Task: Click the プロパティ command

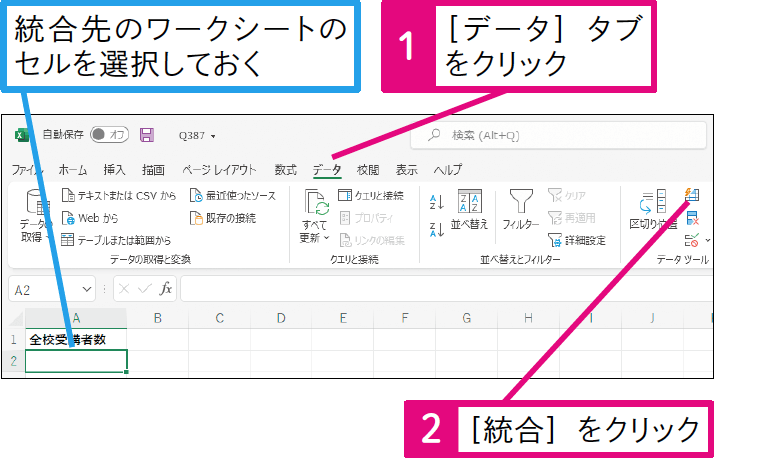Action: pos(367,218)
